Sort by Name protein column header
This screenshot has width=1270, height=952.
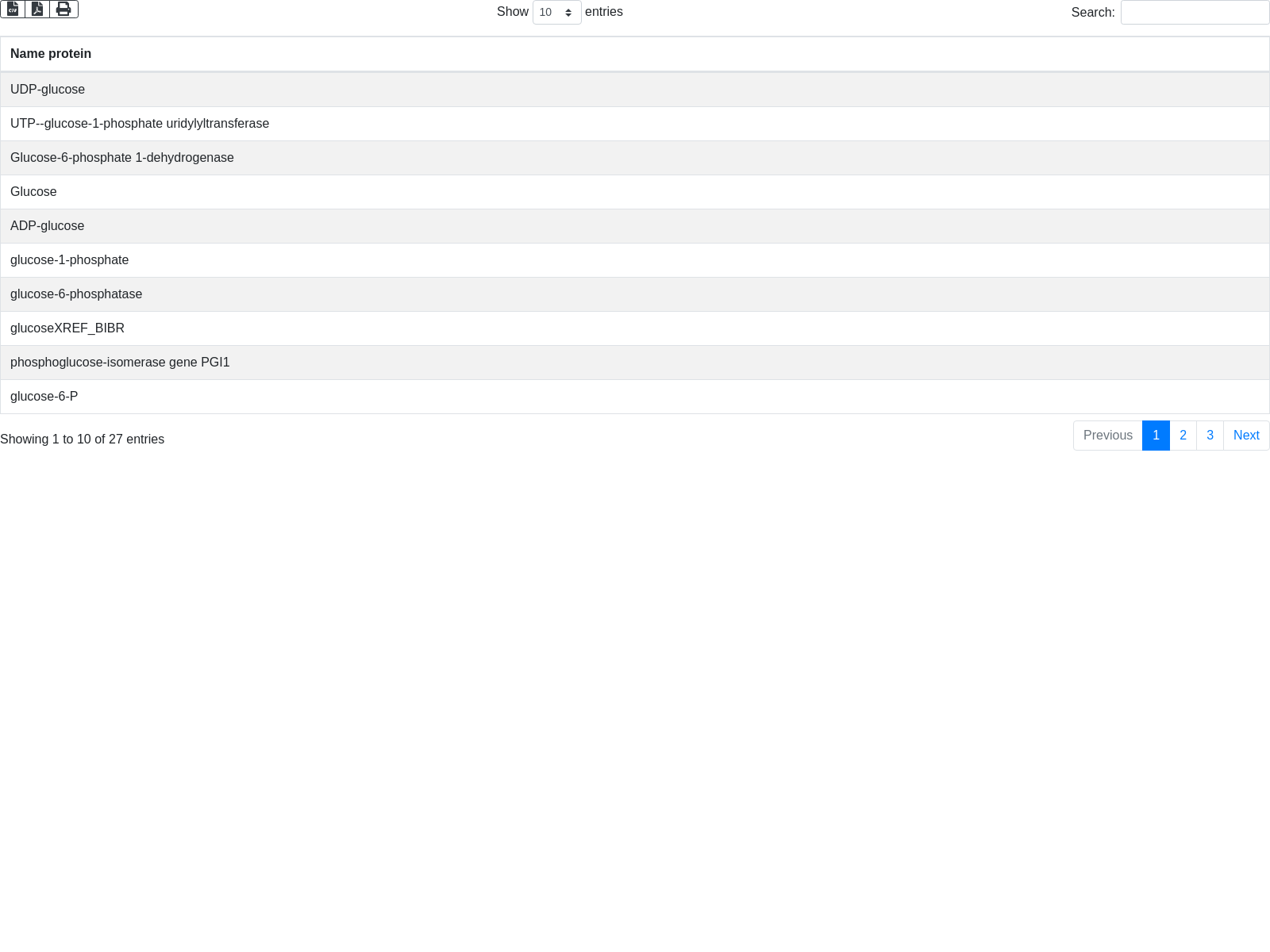(51, 54)
